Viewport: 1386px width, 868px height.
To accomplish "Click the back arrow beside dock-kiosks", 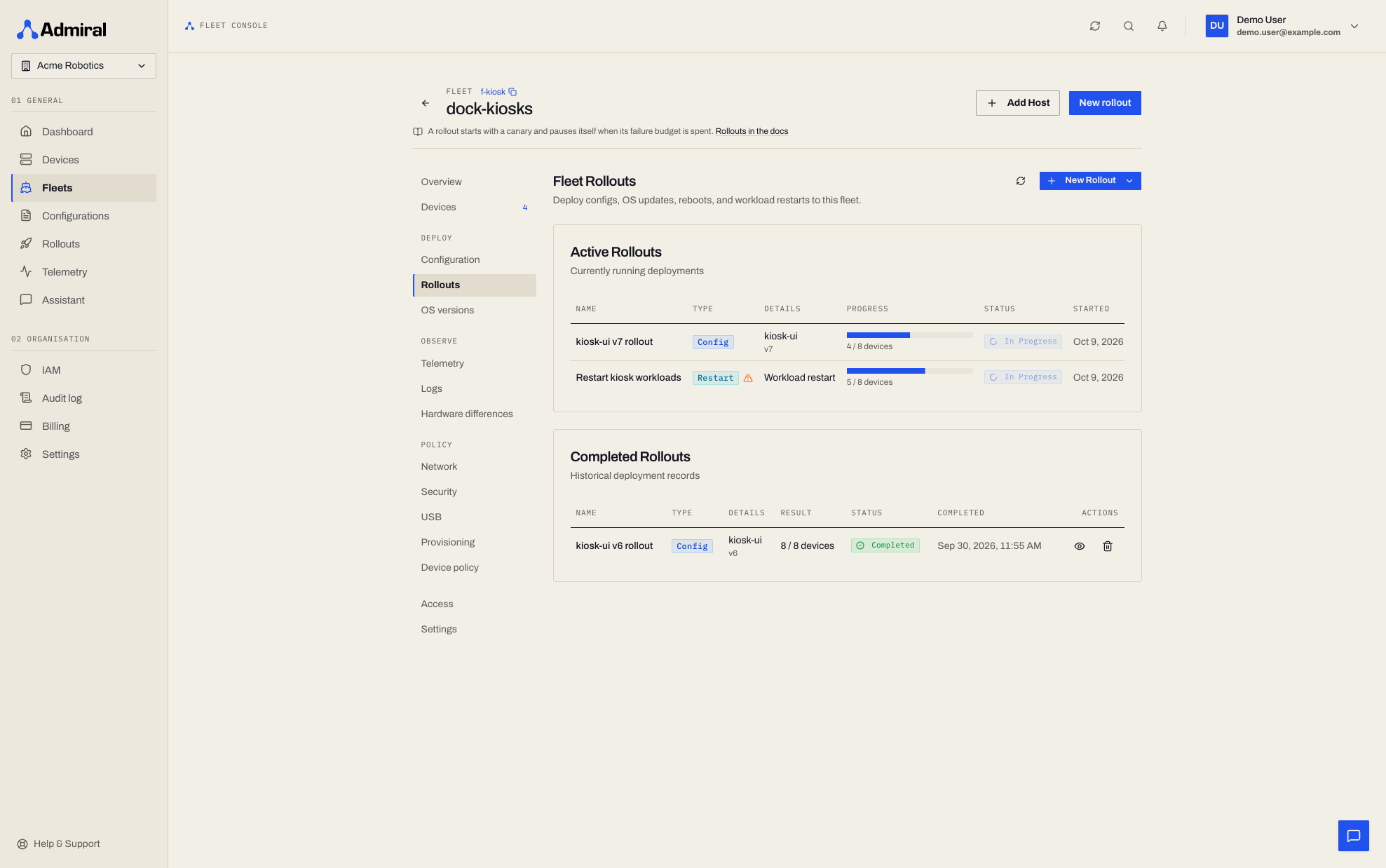I will (x=426, y=103).
